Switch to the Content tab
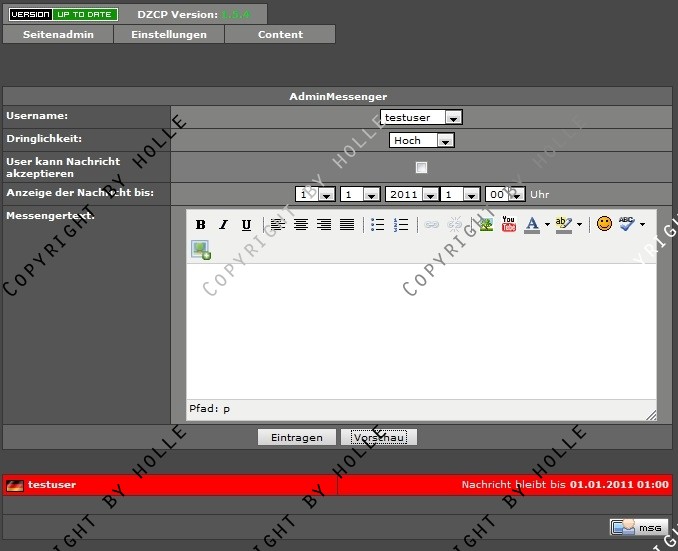Screen dimensions: 678x551 280,34
